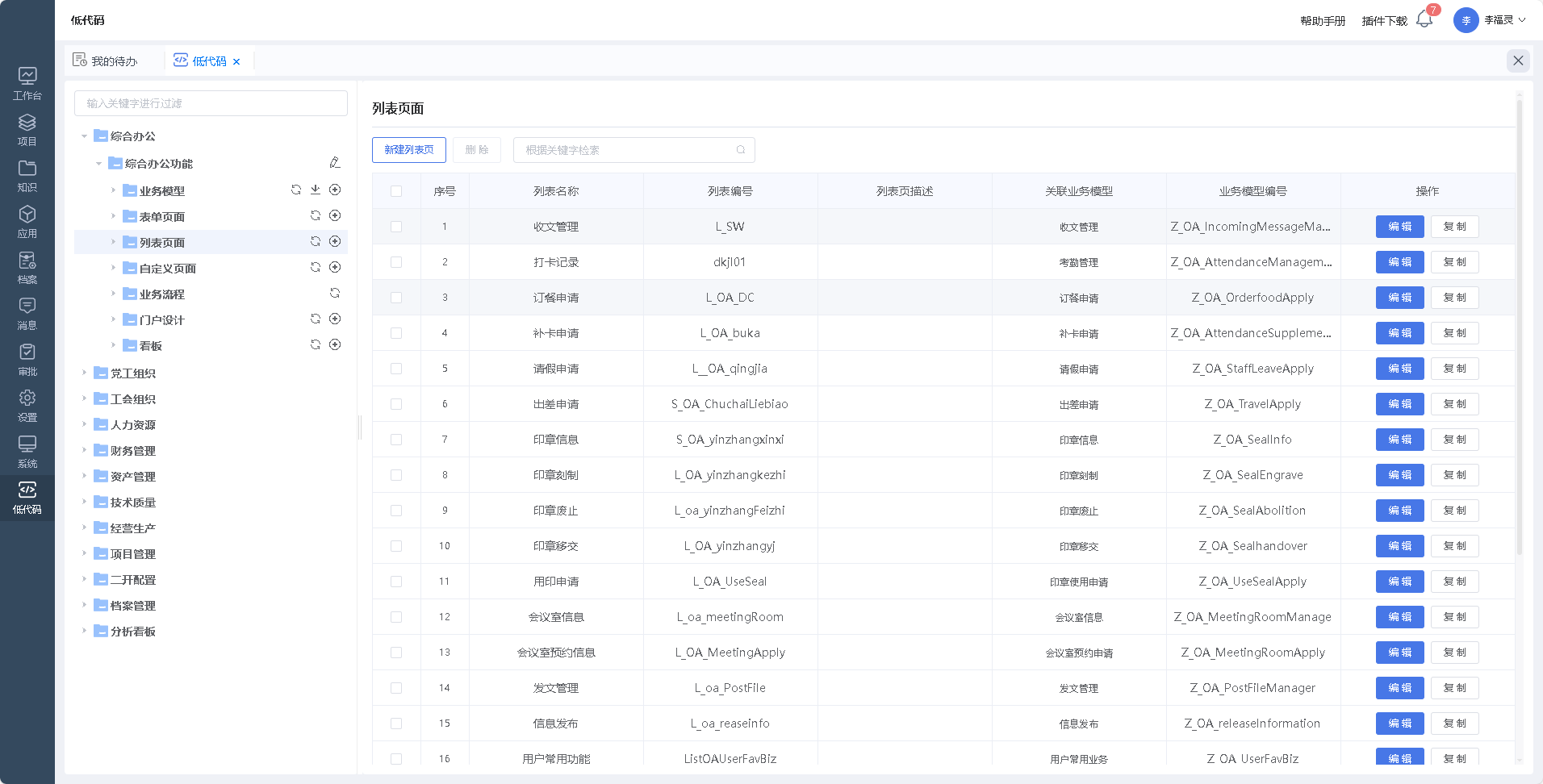Click the notification bell icon
This screenshot has height=784, width=1543.
pos(1424,20)
